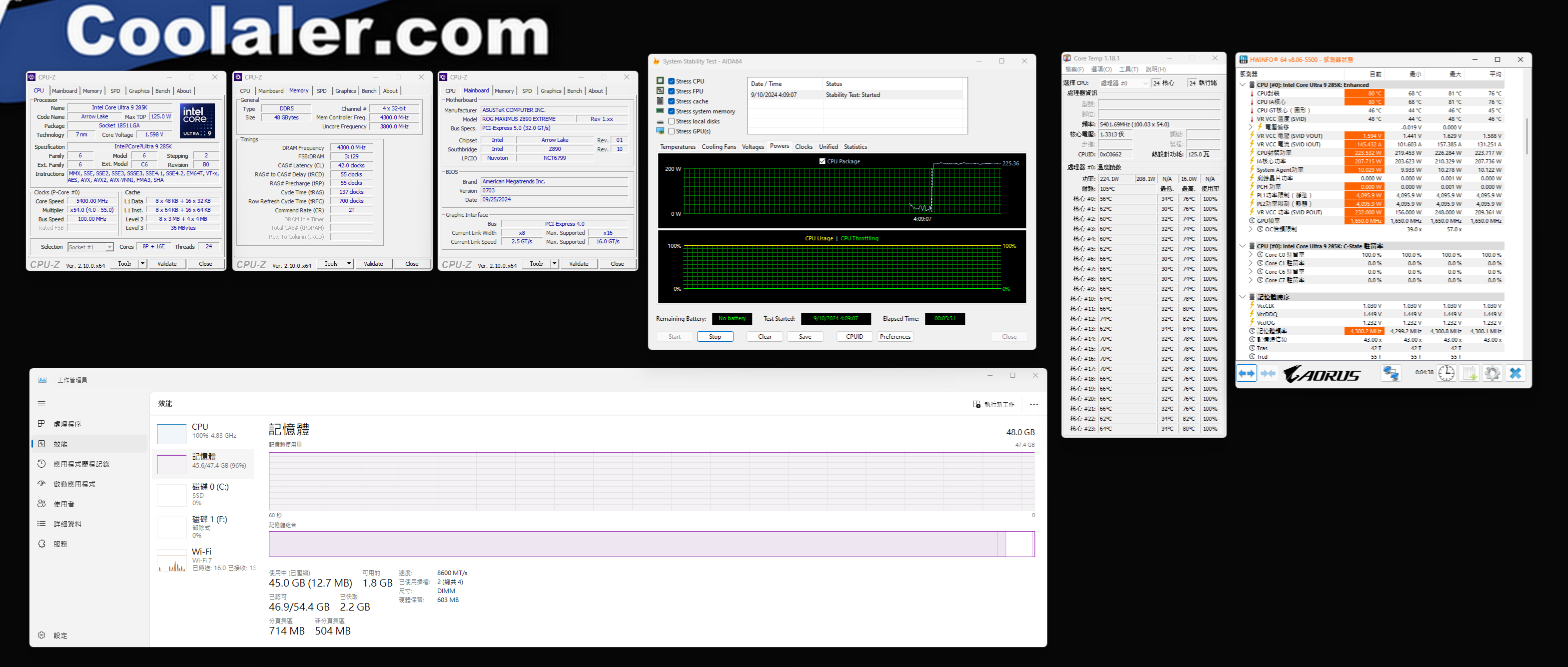Uncheck Stress cache checkbox
Screen dimensions: 1568x667
click(x=672, y=101)
